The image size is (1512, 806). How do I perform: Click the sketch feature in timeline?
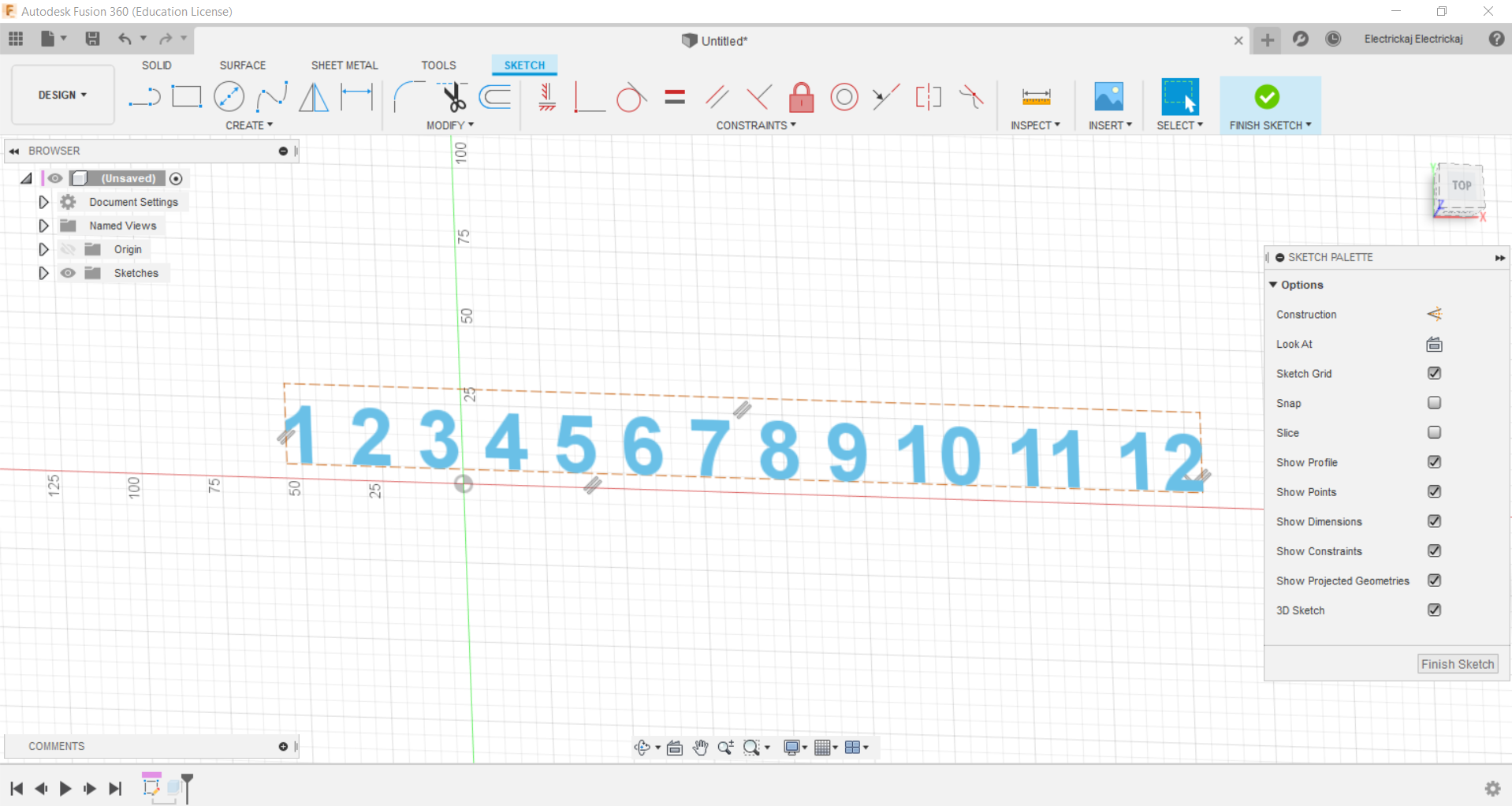pyautogui.click(x=151, y=786)
